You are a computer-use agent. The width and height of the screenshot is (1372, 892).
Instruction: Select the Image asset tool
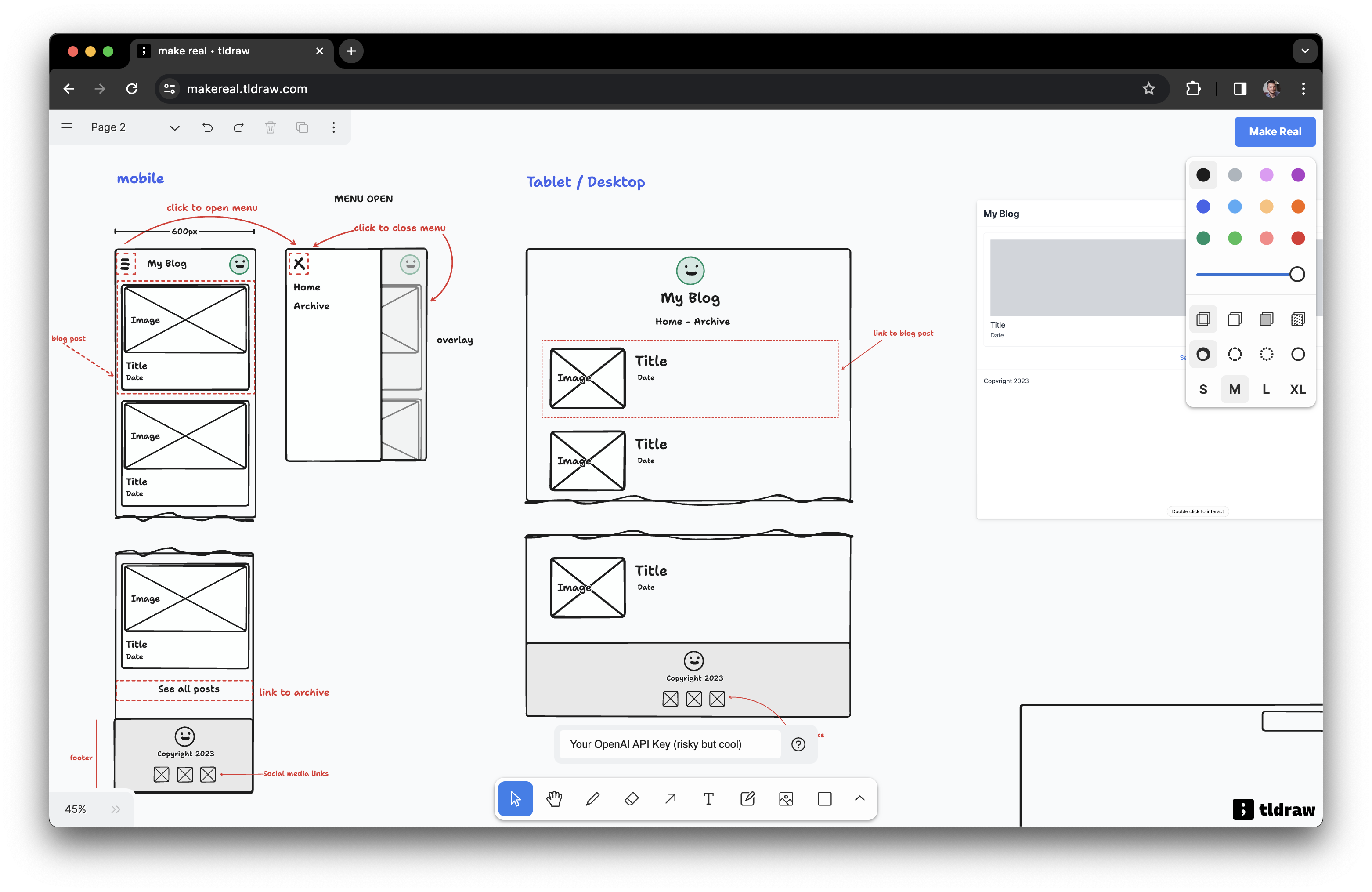pos(786,798)
